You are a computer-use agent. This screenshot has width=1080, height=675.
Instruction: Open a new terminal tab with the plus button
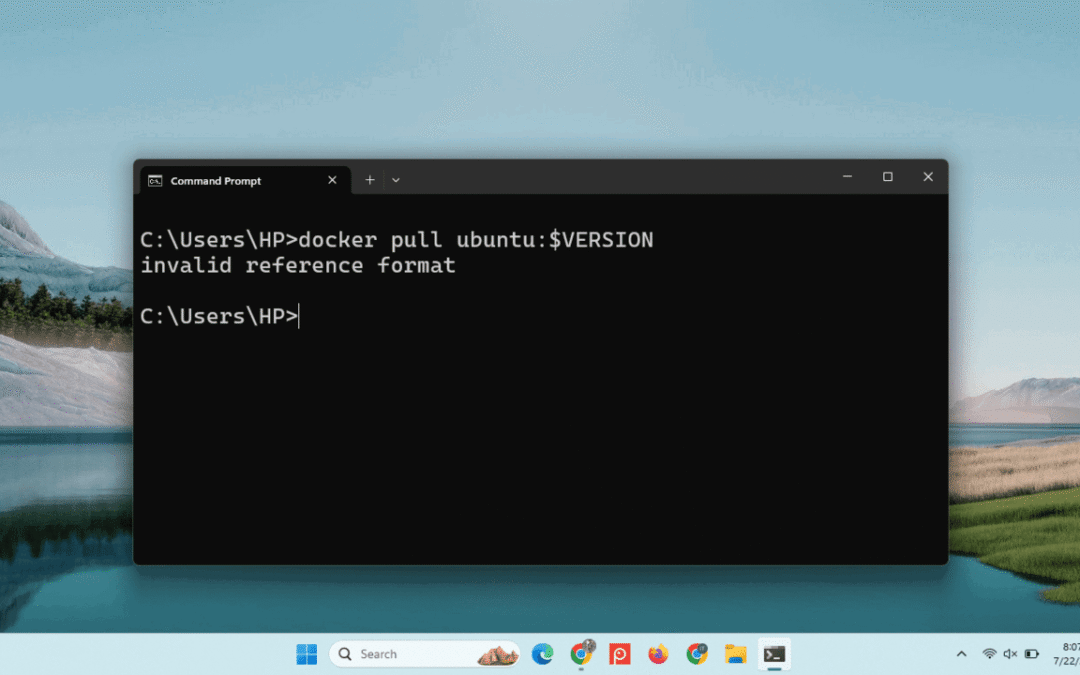coord(369,179)
